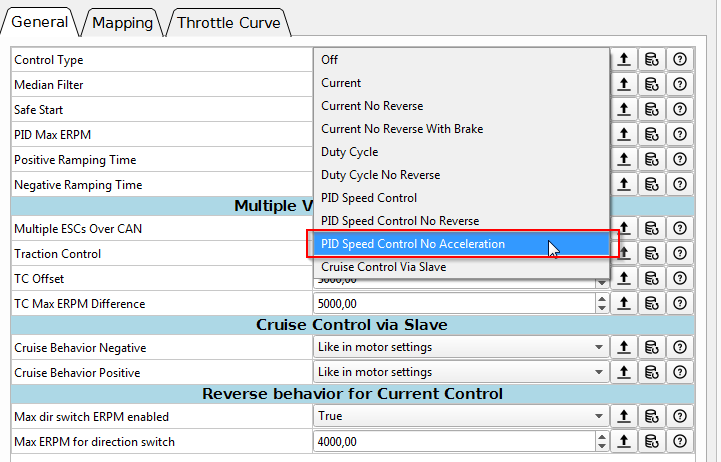Click the upload arrow icon for TC Offset
The image size is (721, 462).
(624, 279)
